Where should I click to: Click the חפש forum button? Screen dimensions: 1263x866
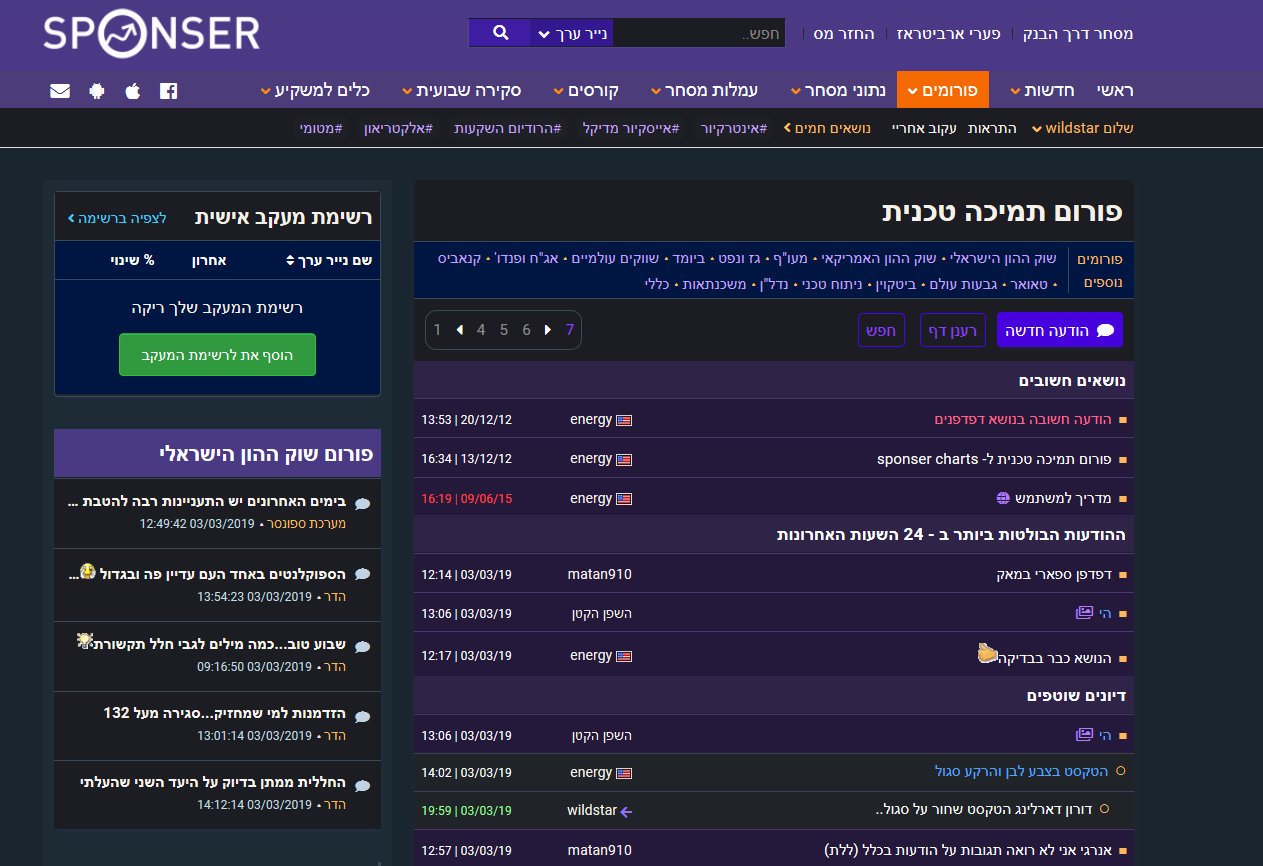click(881, 330)
